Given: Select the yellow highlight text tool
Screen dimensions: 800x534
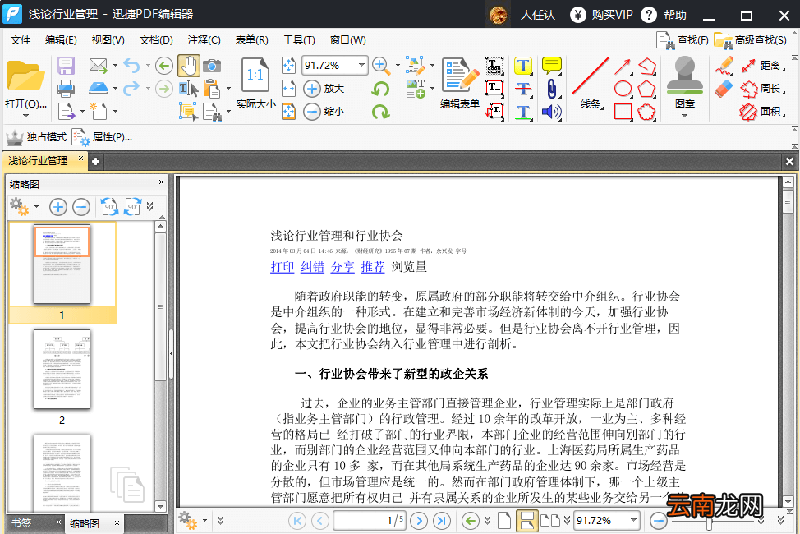Looking at the screenshot, I should coord(523,66).
